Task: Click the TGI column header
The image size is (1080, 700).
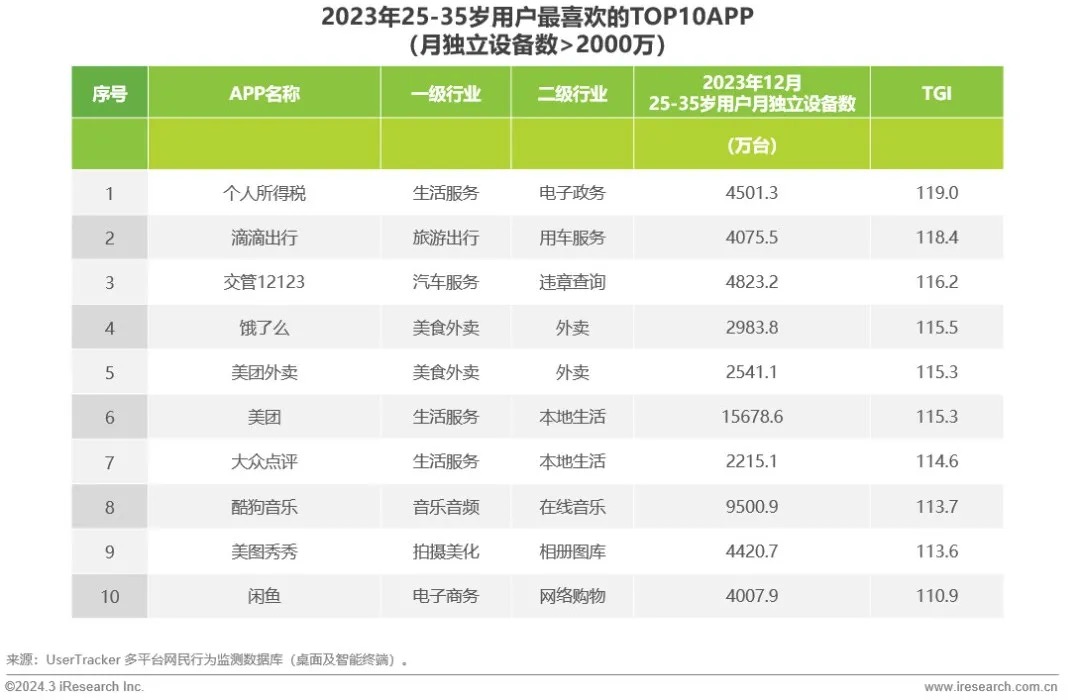Action: 936,94
